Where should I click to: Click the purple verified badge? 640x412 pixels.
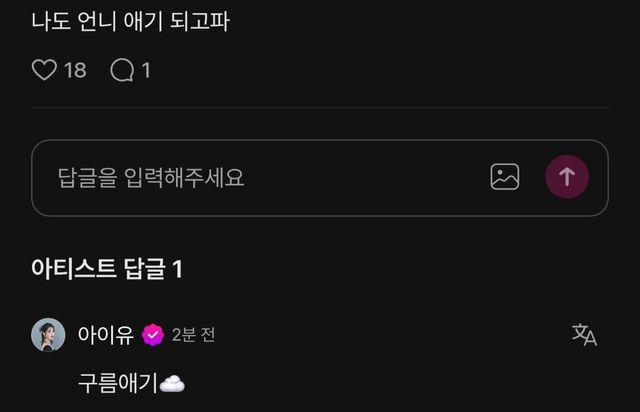click(x=153, y=335)
